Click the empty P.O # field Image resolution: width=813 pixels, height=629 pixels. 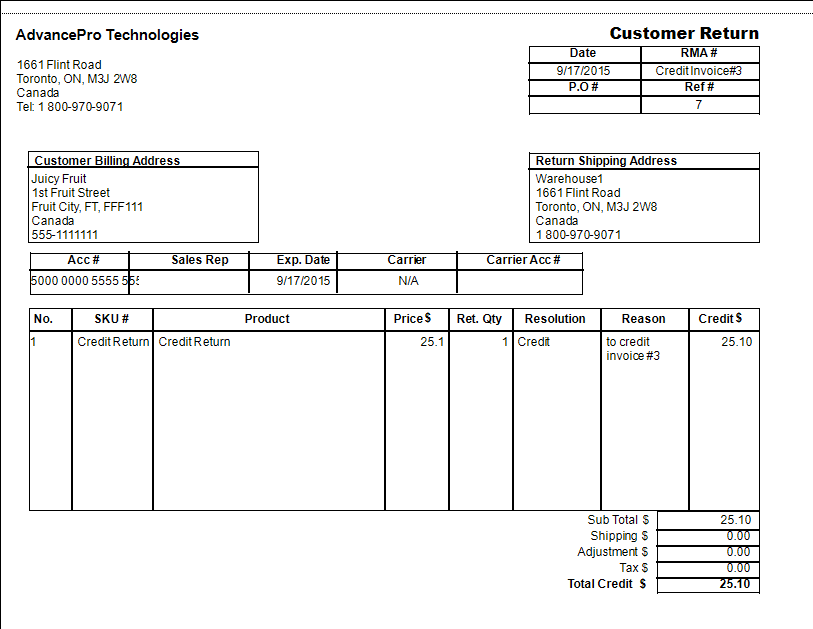583,102
